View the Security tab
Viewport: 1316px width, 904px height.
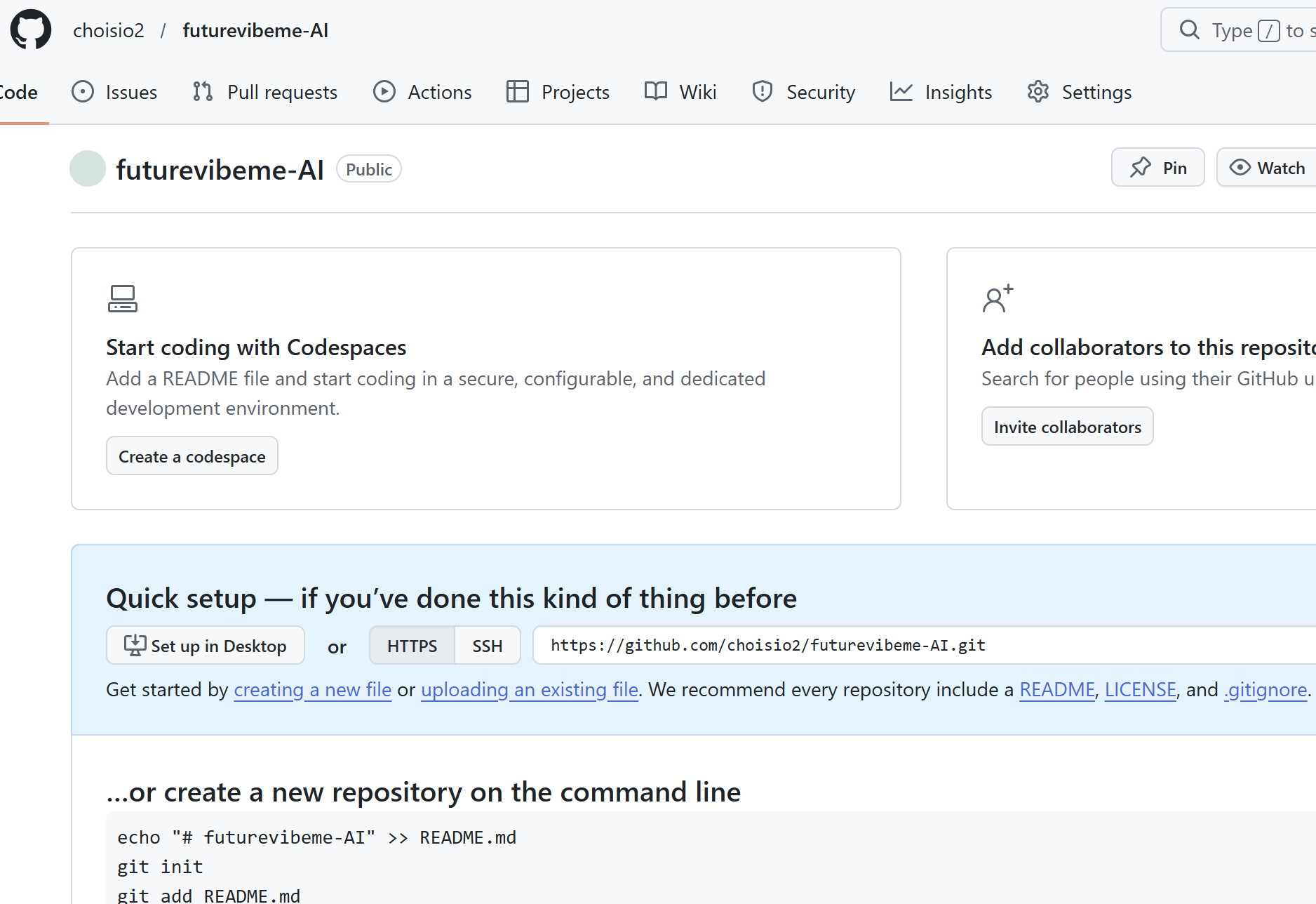[803, 92]
